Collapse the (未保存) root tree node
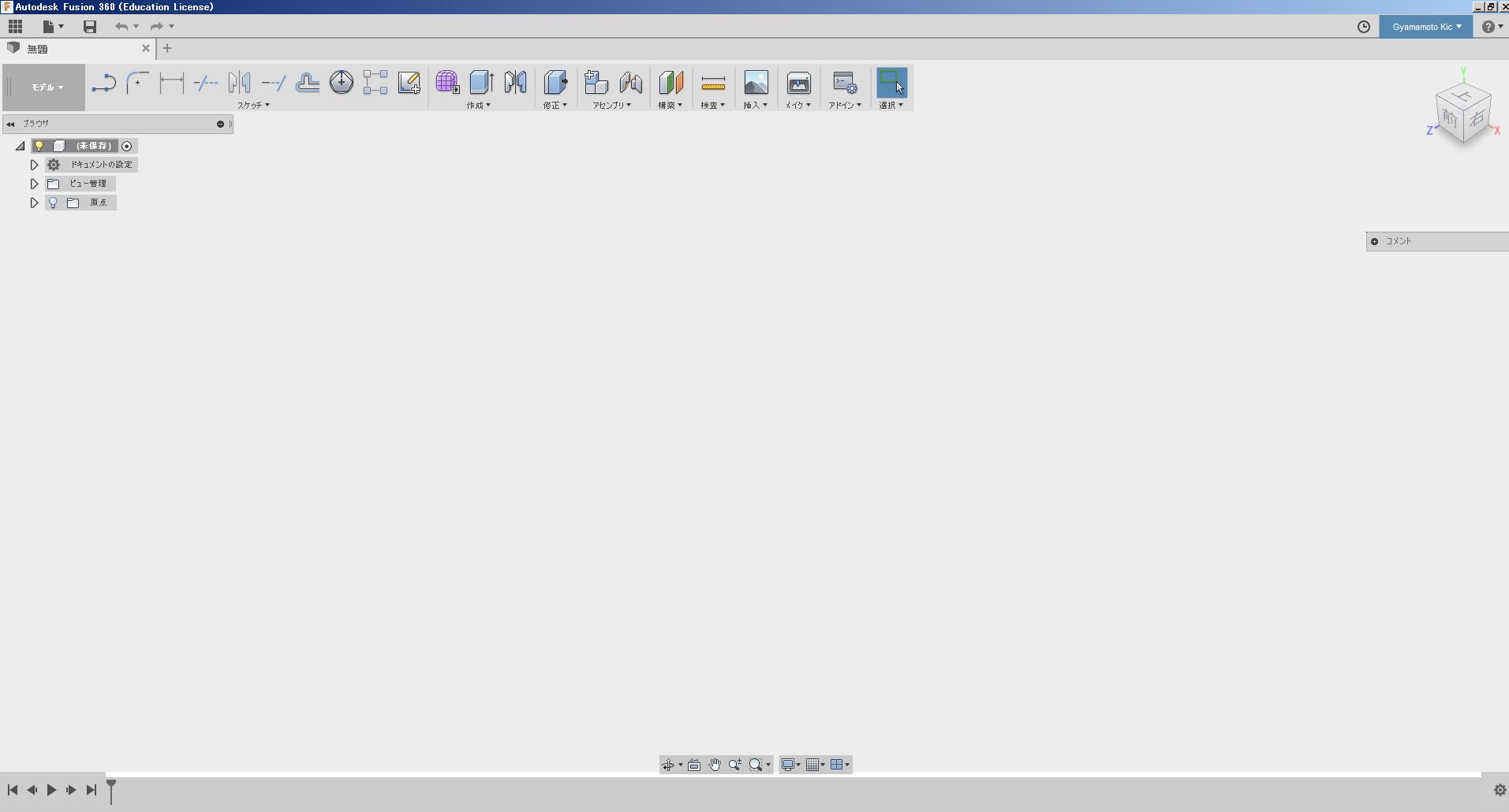Screen dimensions: 1509x812 [x=21, y=146]
